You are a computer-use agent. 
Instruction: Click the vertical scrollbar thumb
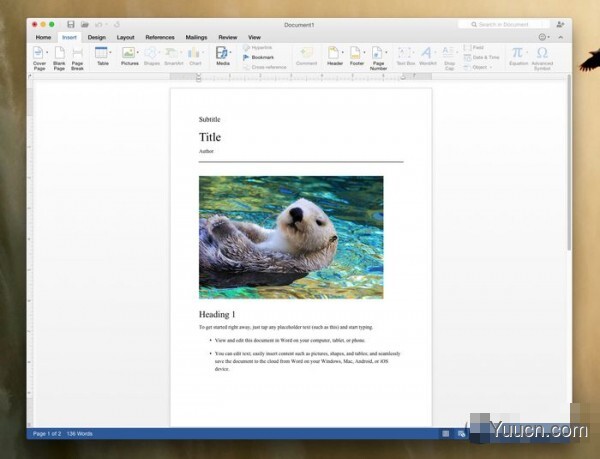tap(569, 163)
